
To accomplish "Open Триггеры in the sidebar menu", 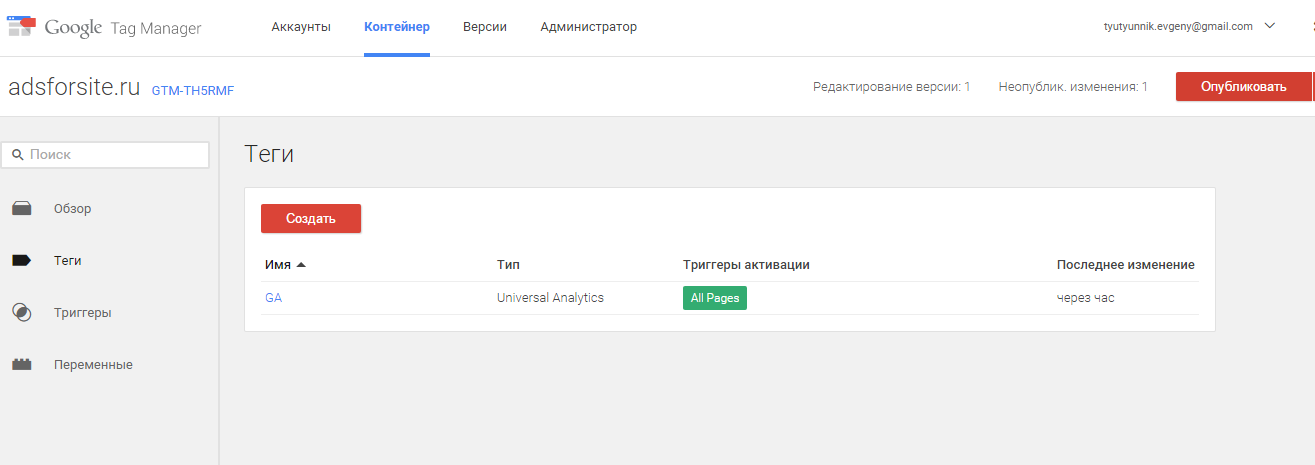I will point(83,313).
